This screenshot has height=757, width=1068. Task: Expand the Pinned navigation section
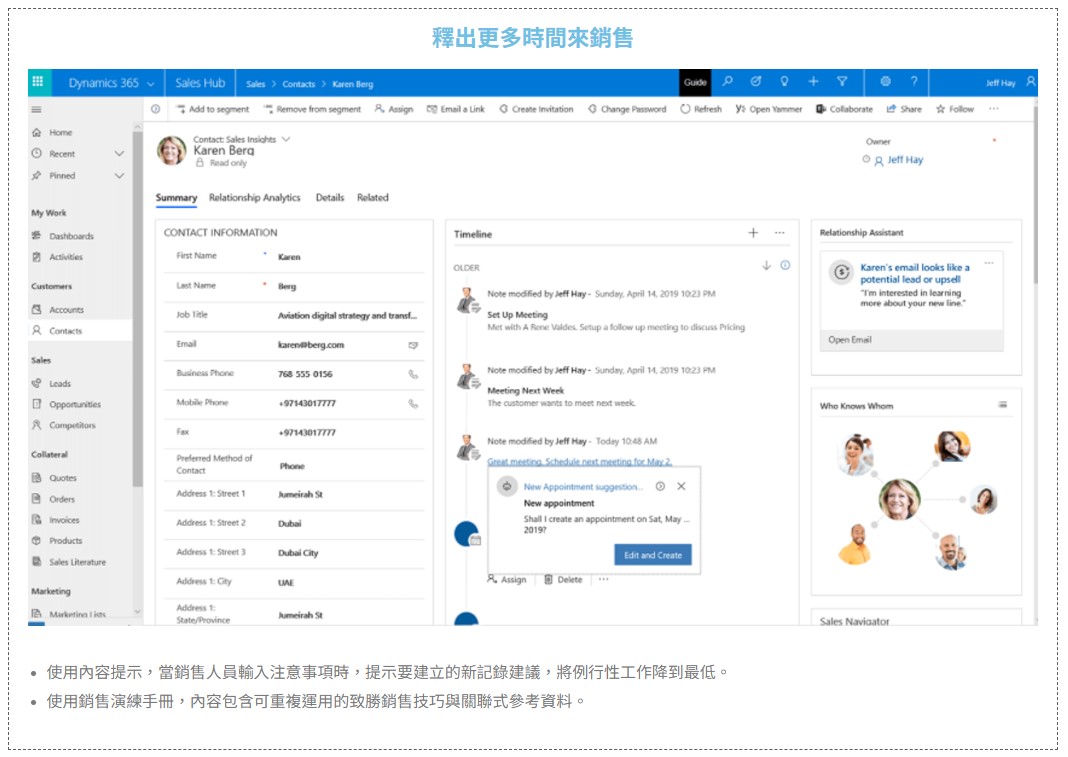click(x=119, y=176)
